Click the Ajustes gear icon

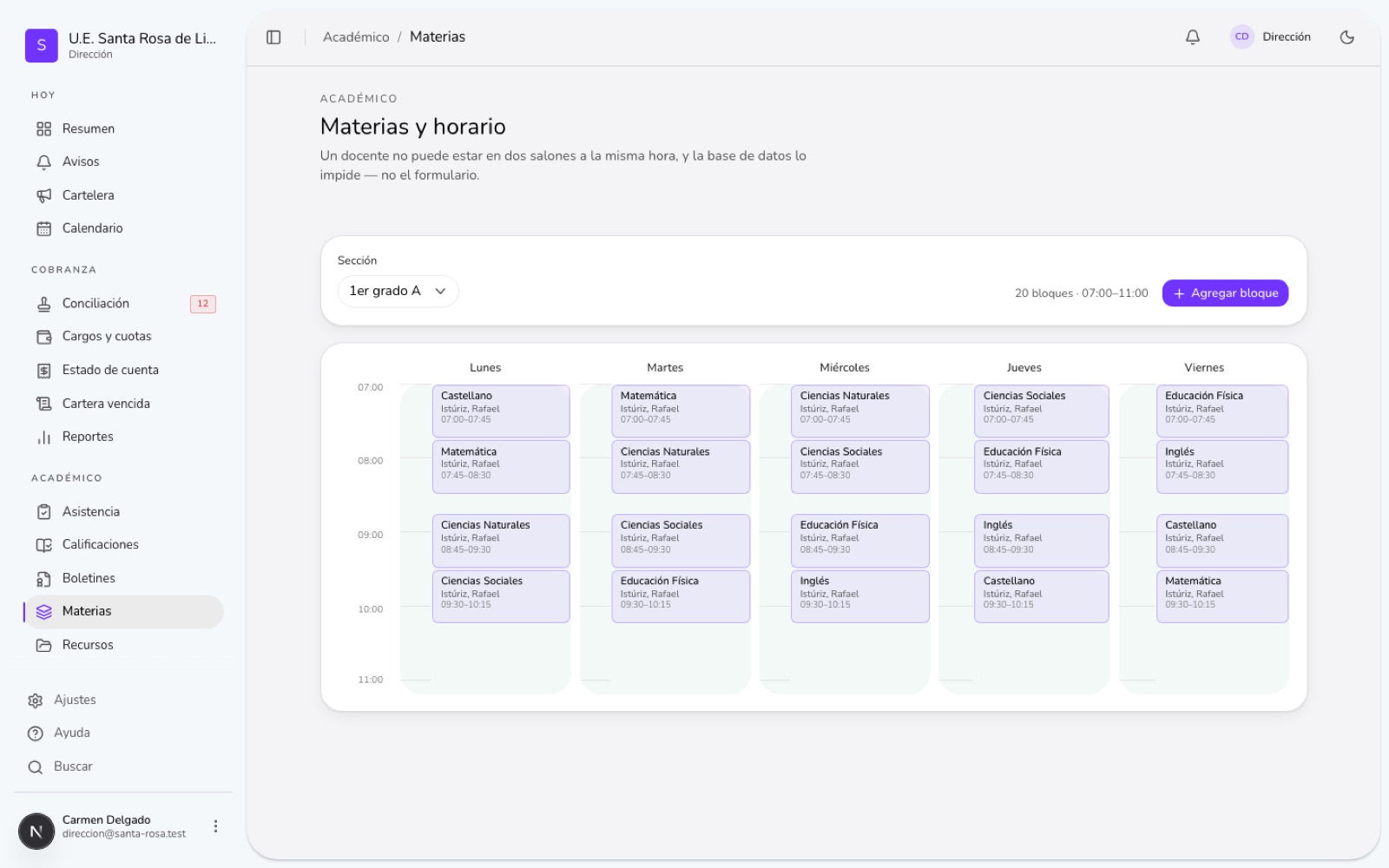pyautogui.click(x=36, y=700)
